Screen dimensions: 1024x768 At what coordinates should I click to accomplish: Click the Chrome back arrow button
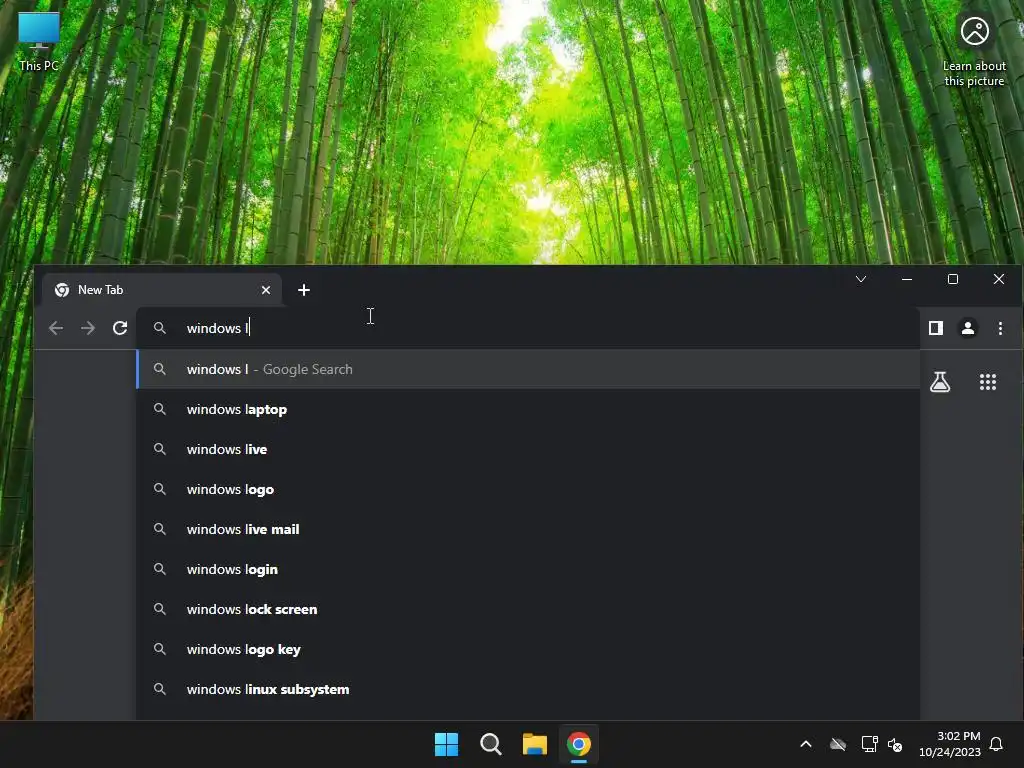tap(56, 328)
